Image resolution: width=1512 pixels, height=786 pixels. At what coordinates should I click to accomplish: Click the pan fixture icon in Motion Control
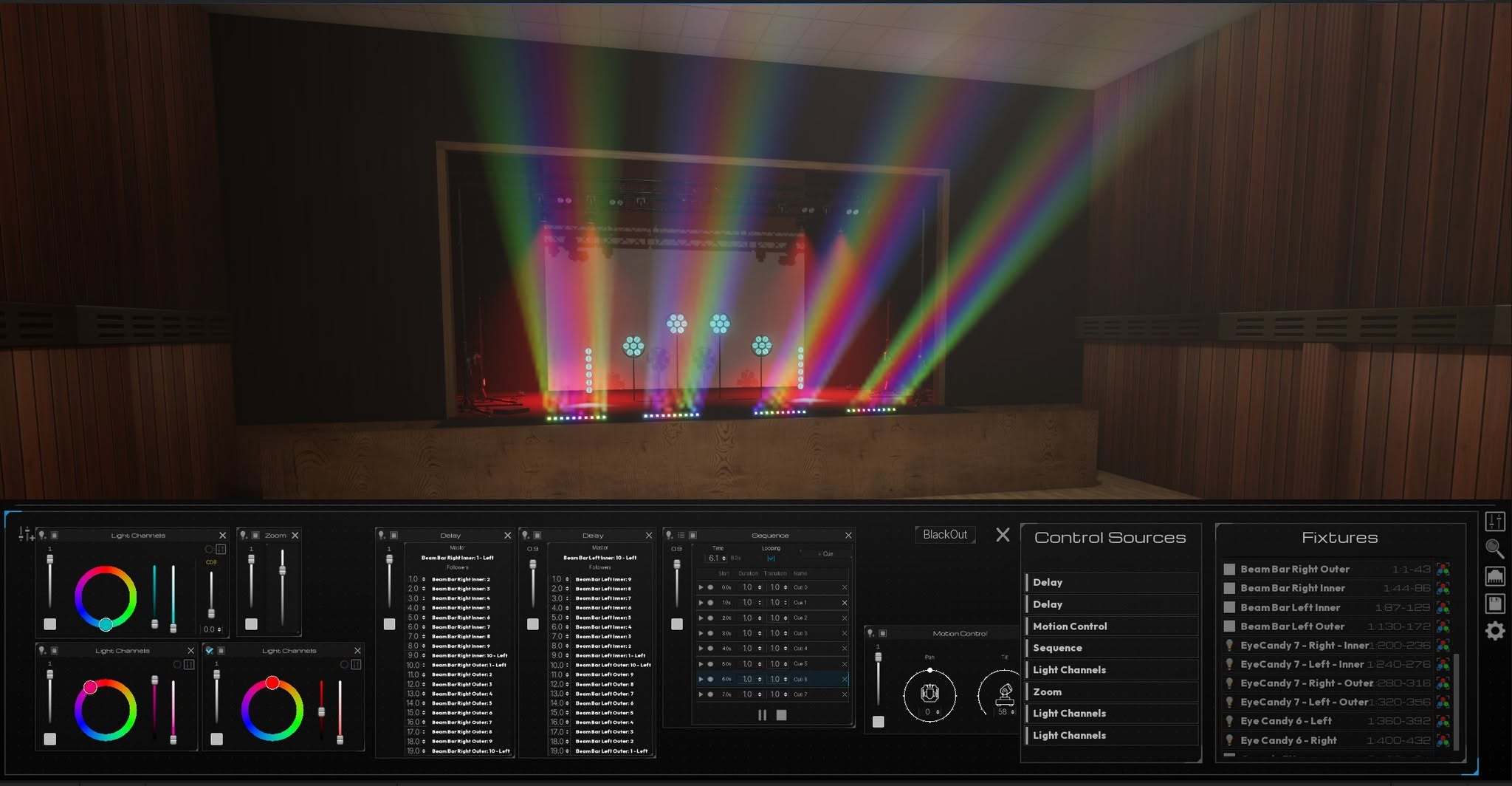929,693
